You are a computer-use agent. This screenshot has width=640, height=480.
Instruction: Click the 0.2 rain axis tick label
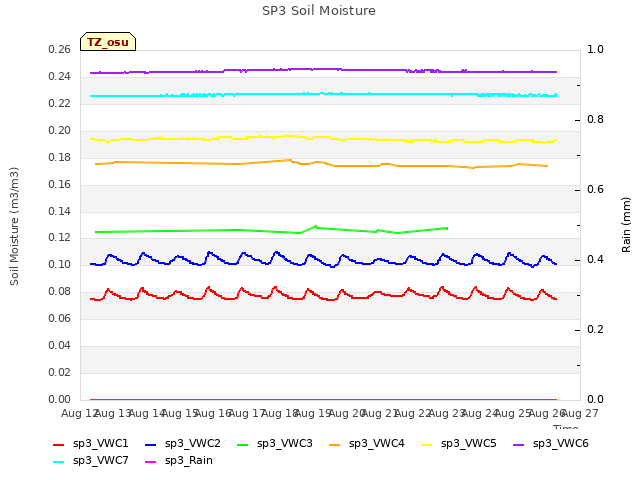coord(595,329)
